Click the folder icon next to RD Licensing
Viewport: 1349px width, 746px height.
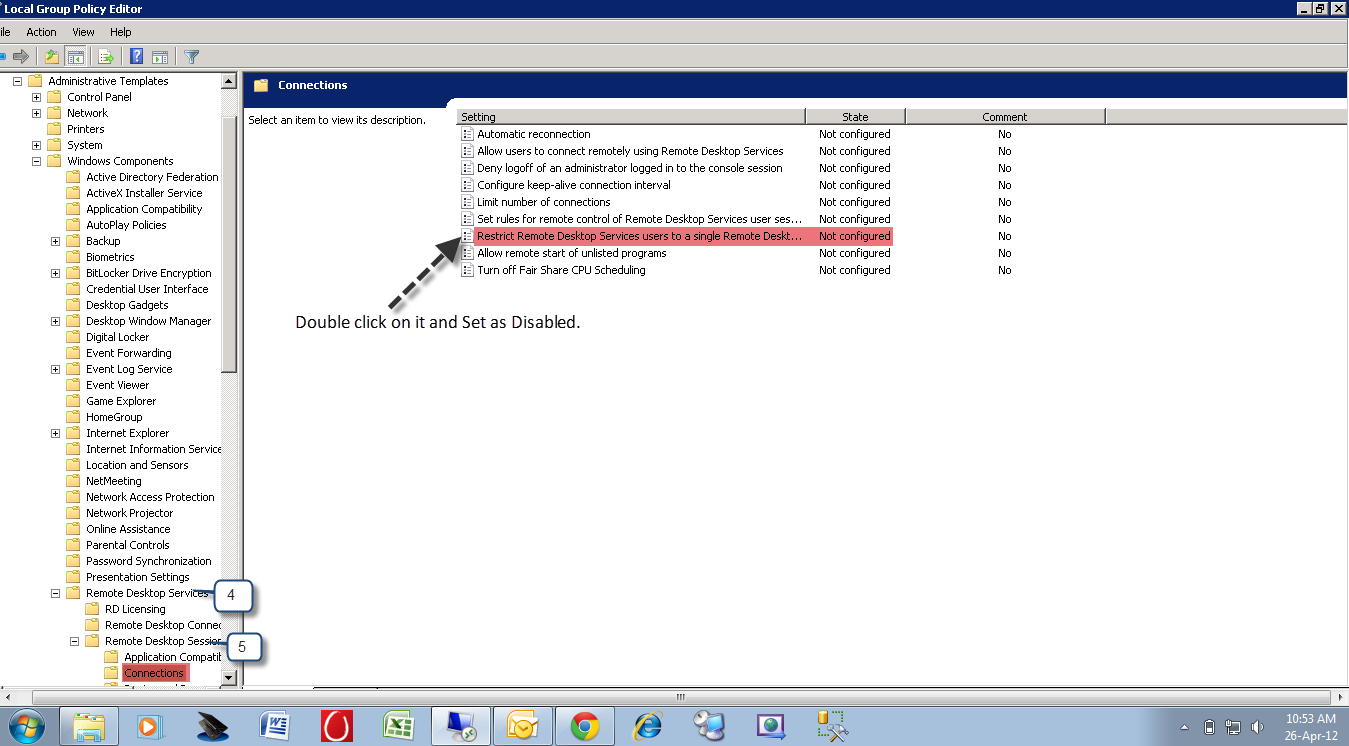(x=92, y=609)
